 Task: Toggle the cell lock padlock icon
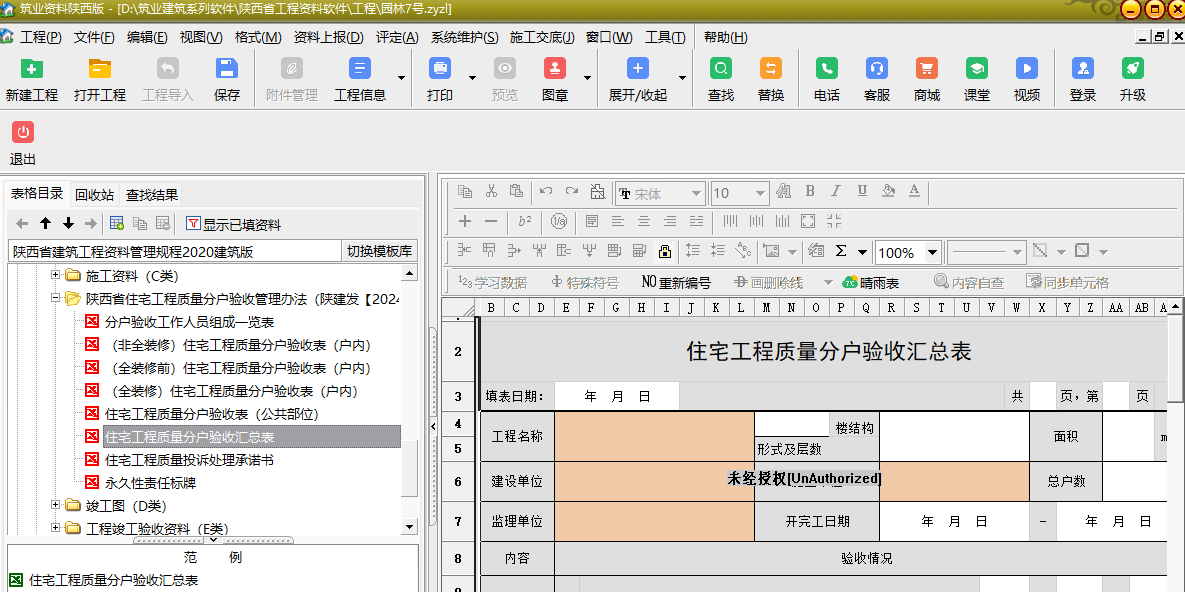(x=664, y=251)
